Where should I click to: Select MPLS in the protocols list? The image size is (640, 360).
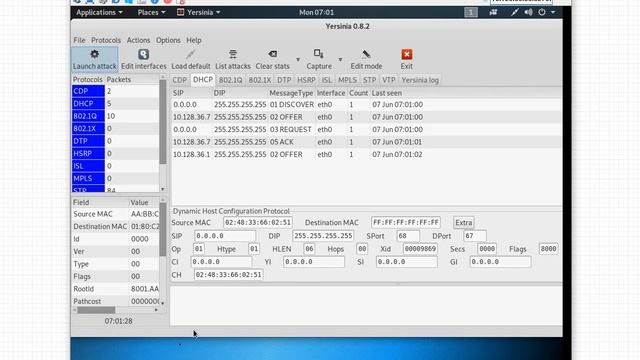88,178
